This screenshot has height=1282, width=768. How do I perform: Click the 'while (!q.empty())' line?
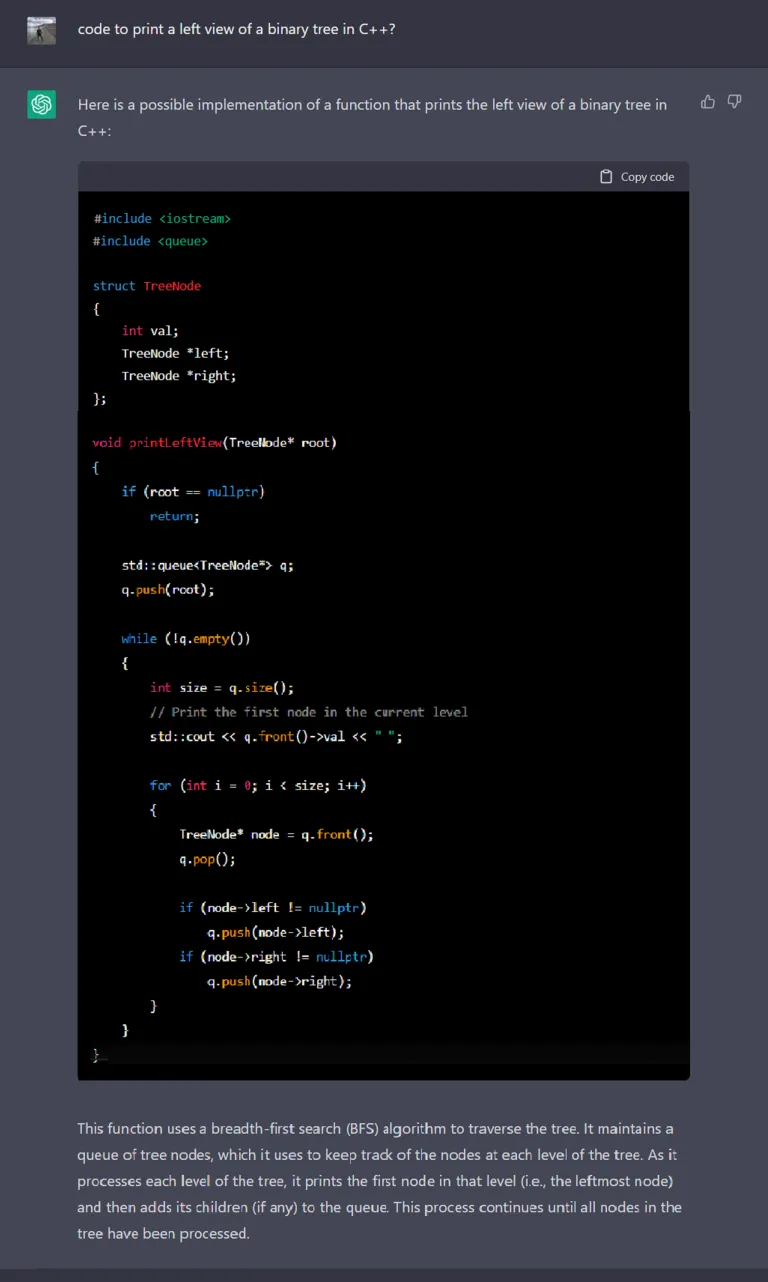pyautogui.click(x=186, y=638)
